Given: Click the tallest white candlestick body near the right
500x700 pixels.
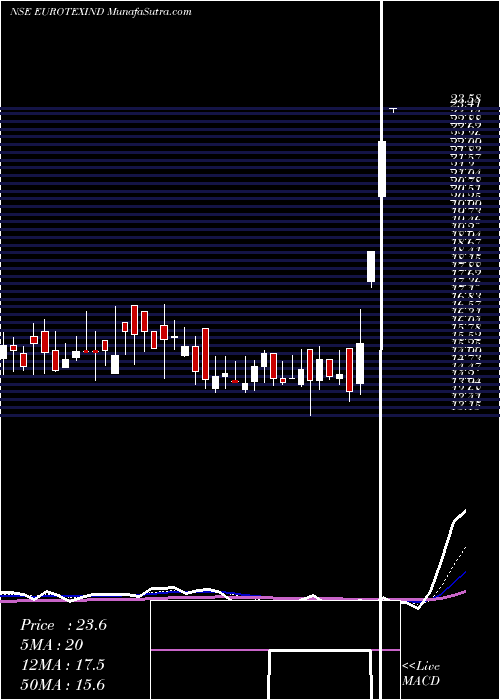Looking at the screenshot, I should tap(382, 169).
